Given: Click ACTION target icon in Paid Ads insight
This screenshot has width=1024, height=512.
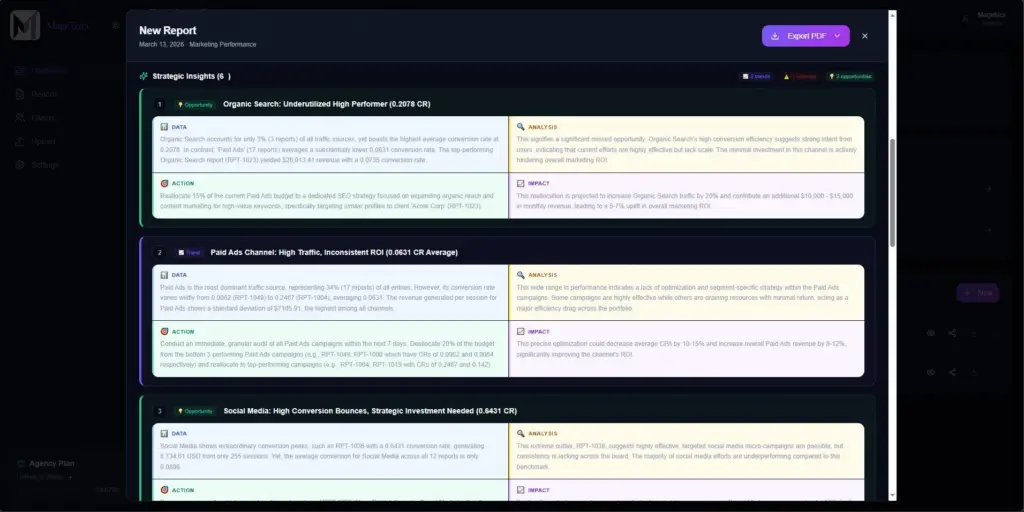Looking at the screenshot, I should click(165, 332).
